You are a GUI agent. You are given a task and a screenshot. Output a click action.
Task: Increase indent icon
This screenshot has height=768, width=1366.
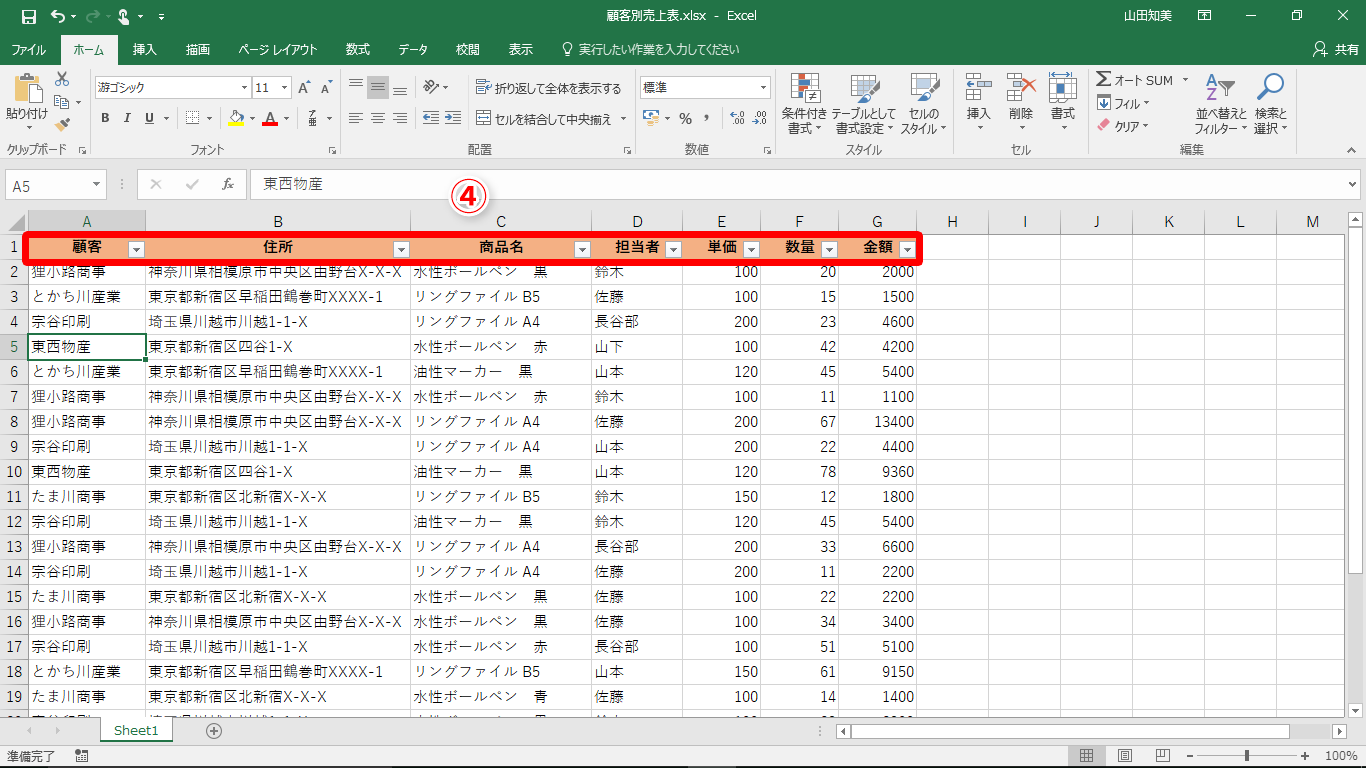tap(455, 118)
